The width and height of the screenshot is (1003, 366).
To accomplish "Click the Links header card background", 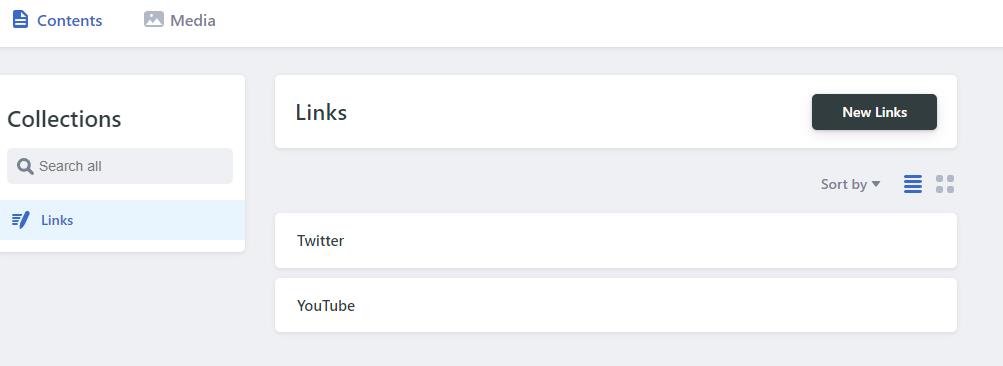I will pyautogui.click(x=576, y=112).
